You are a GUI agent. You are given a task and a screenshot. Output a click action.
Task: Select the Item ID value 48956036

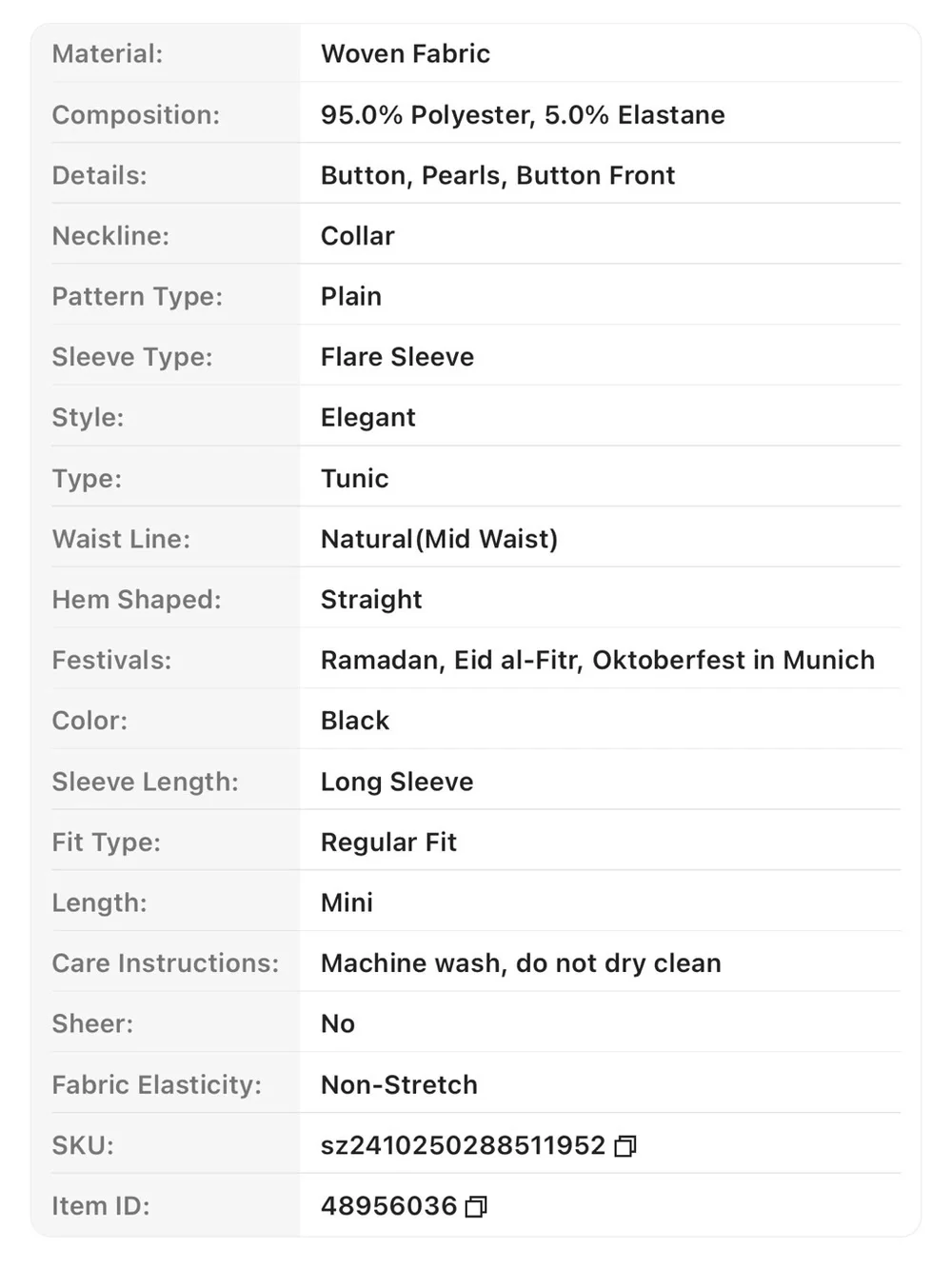388,1206
